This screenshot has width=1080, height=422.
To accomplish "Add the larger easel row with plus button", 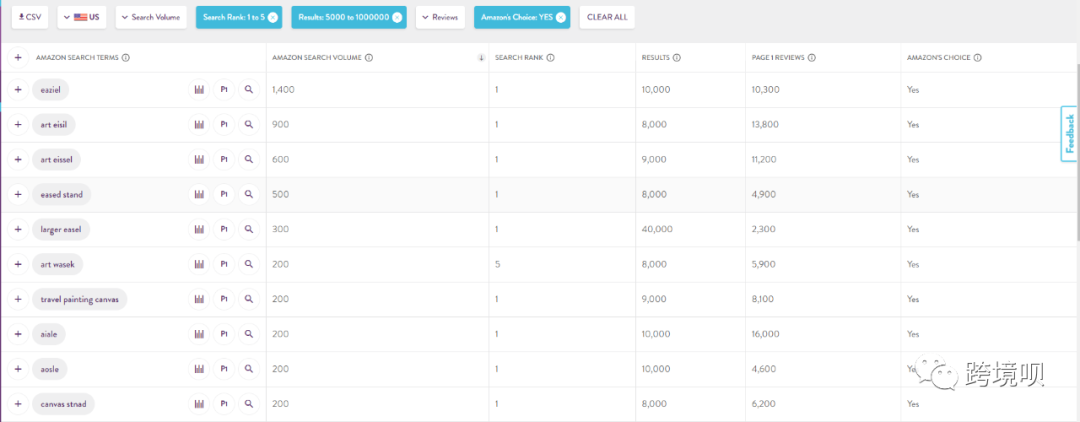I will tap(18, 229).
